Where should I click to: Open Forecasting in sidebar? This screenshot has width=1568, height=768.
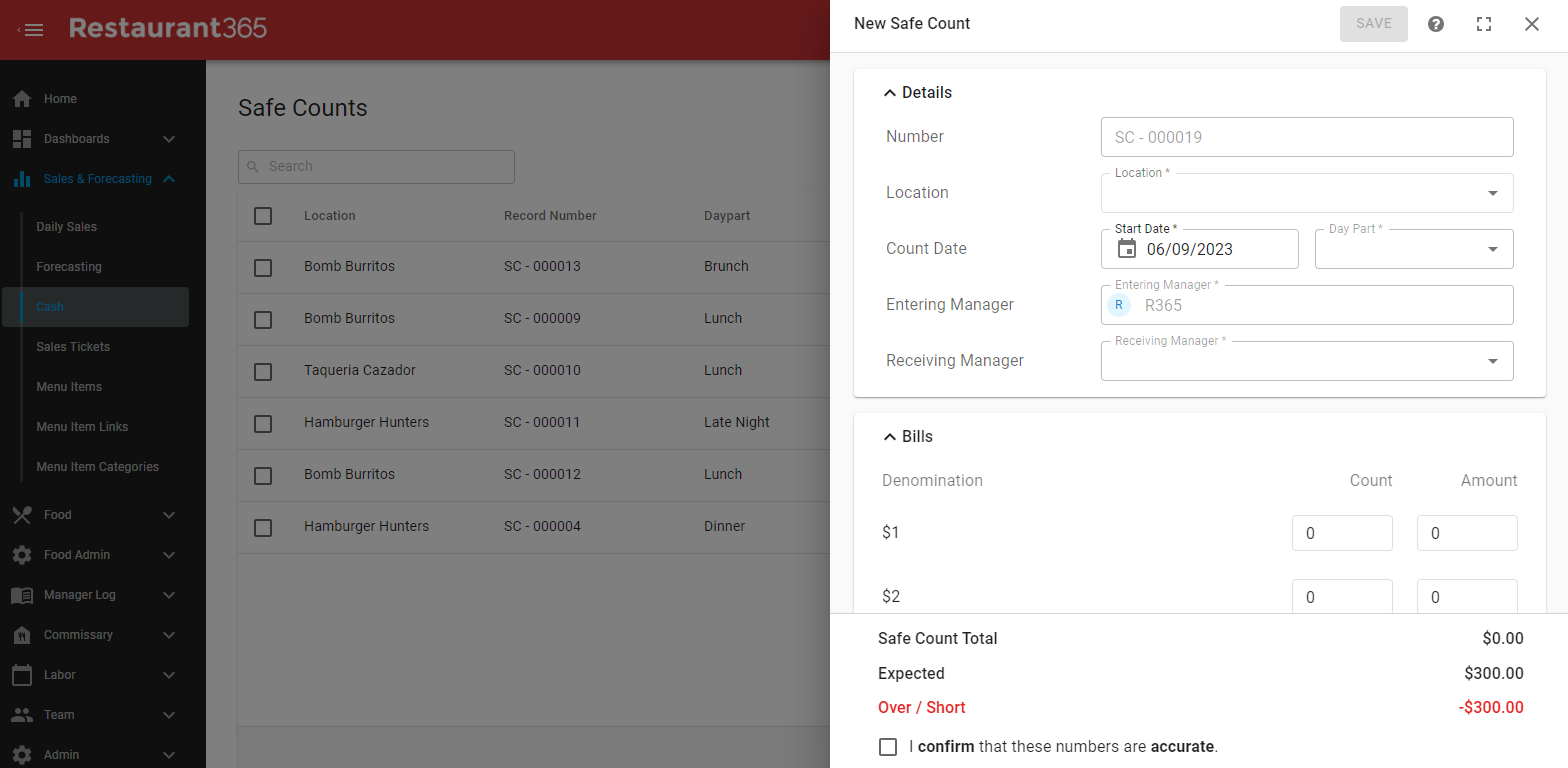click(x=69, y=267)
